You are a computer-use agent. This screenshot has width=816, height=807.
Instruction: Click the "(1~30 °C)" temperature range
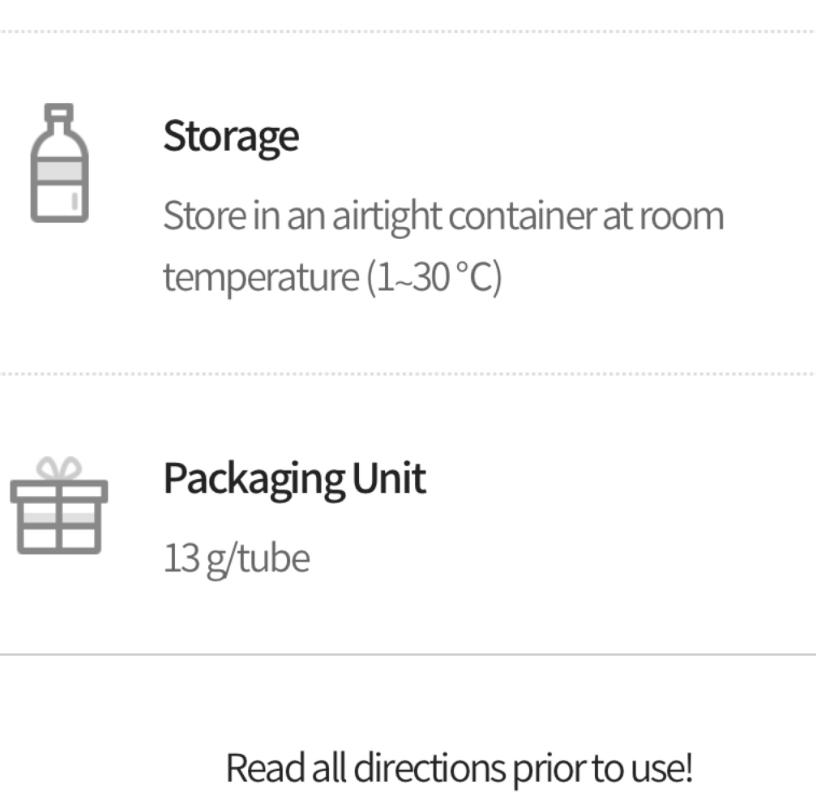pyautogui.click(x=434, y=277)
